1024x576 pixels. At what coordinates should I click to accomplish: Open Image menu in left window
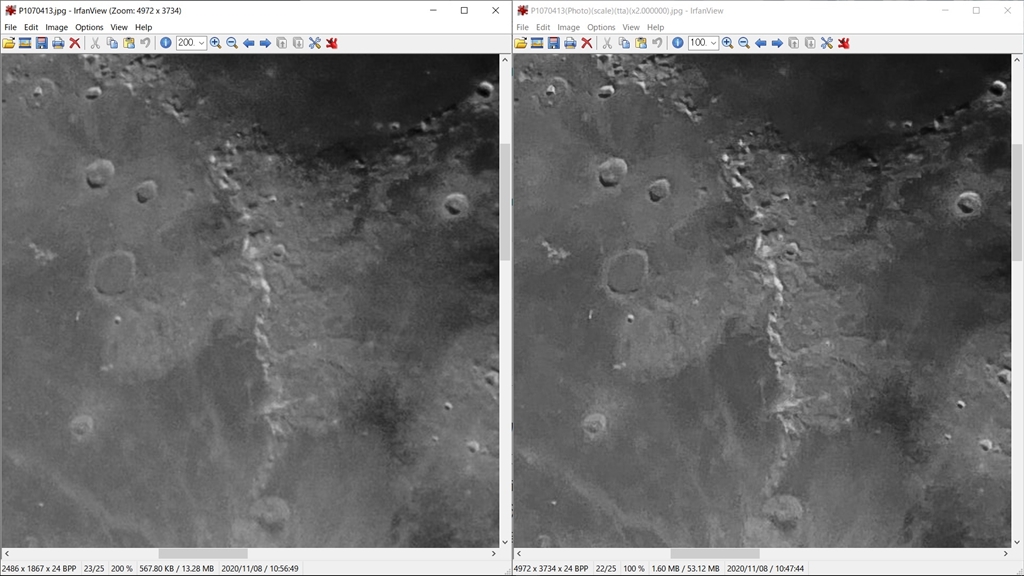[x=56, y=27]
